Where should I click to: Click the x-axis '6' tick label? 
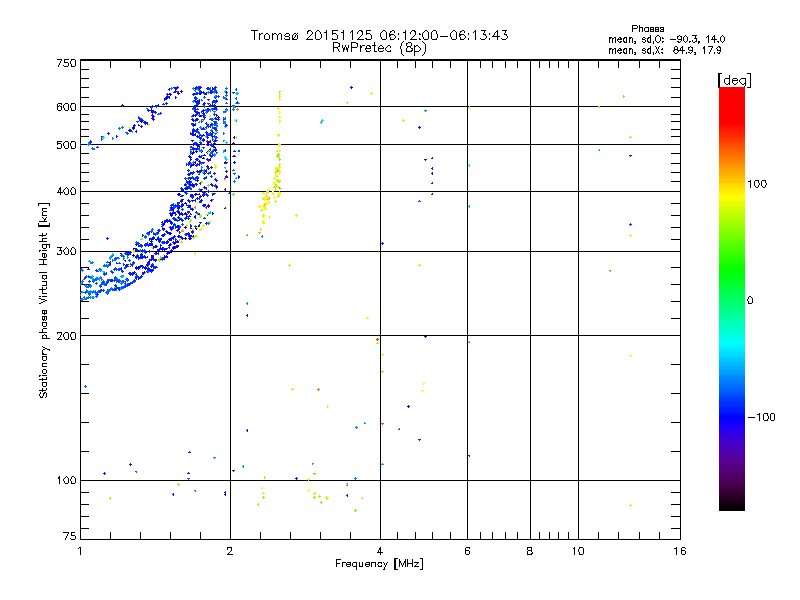pyautogui.click(x=467, y=551)
